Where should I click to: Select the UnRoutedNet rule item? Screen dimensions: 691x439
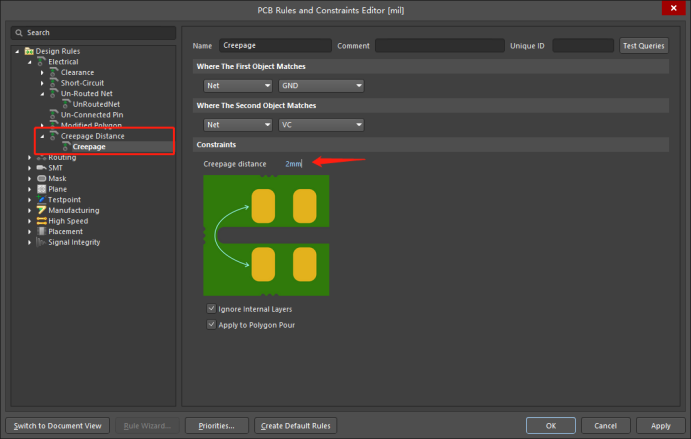pos(96,104)
